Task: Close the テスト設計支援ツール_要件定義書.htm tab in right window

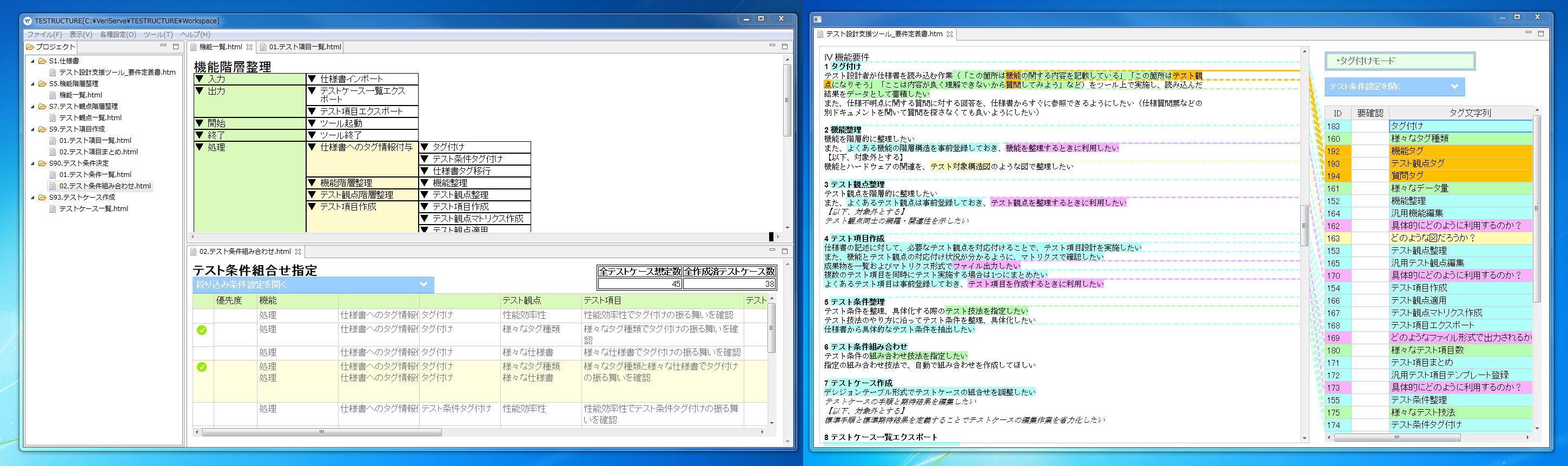Action: click(950, 34)
